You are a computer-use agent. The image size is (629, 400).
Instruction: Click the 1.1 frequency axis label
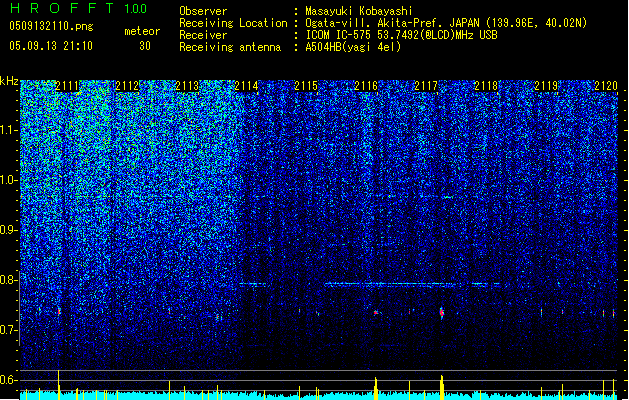point(8,130)
